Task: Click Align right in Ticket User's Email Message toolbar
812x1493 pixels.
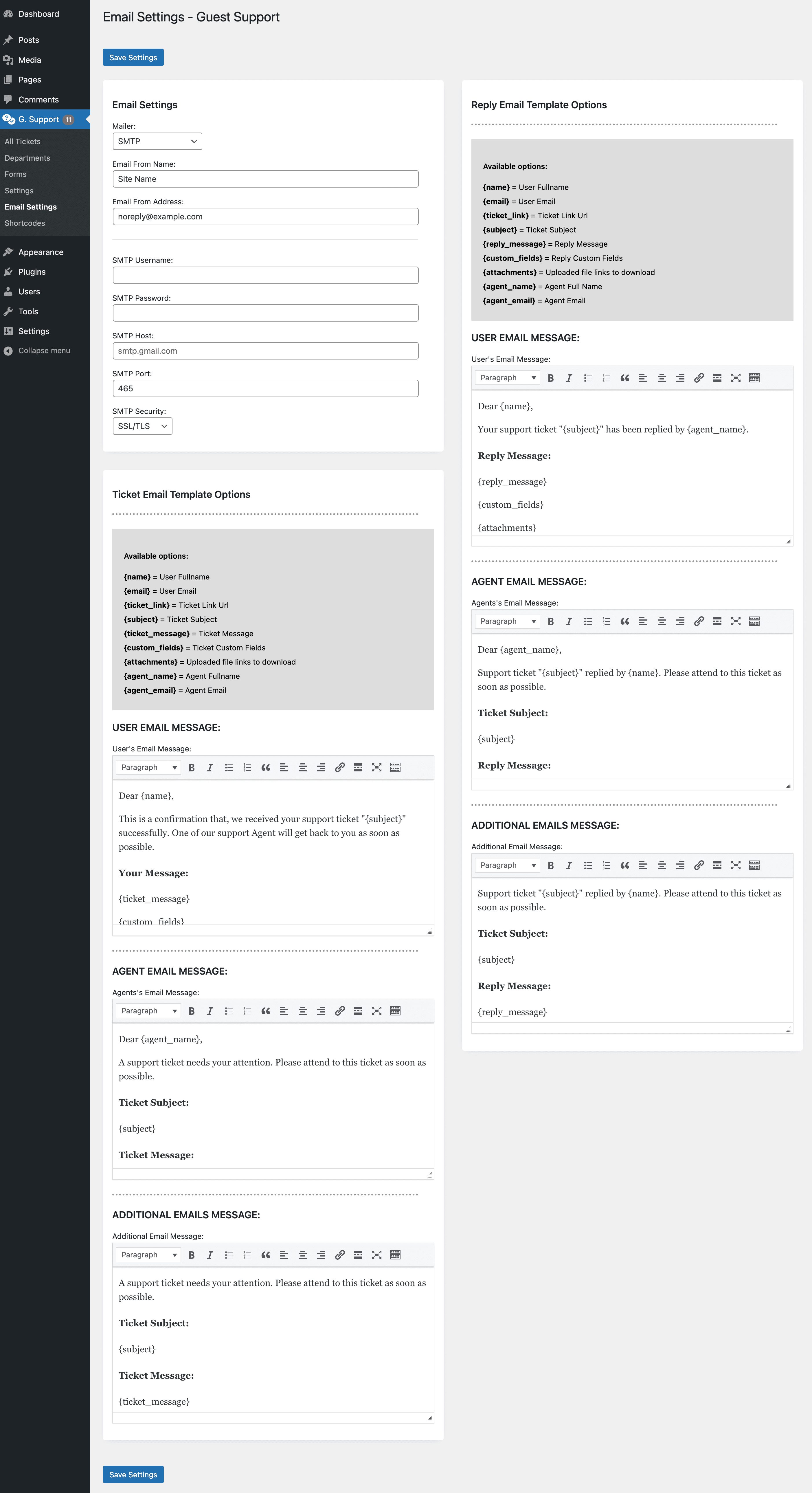Action: point(321,767)
